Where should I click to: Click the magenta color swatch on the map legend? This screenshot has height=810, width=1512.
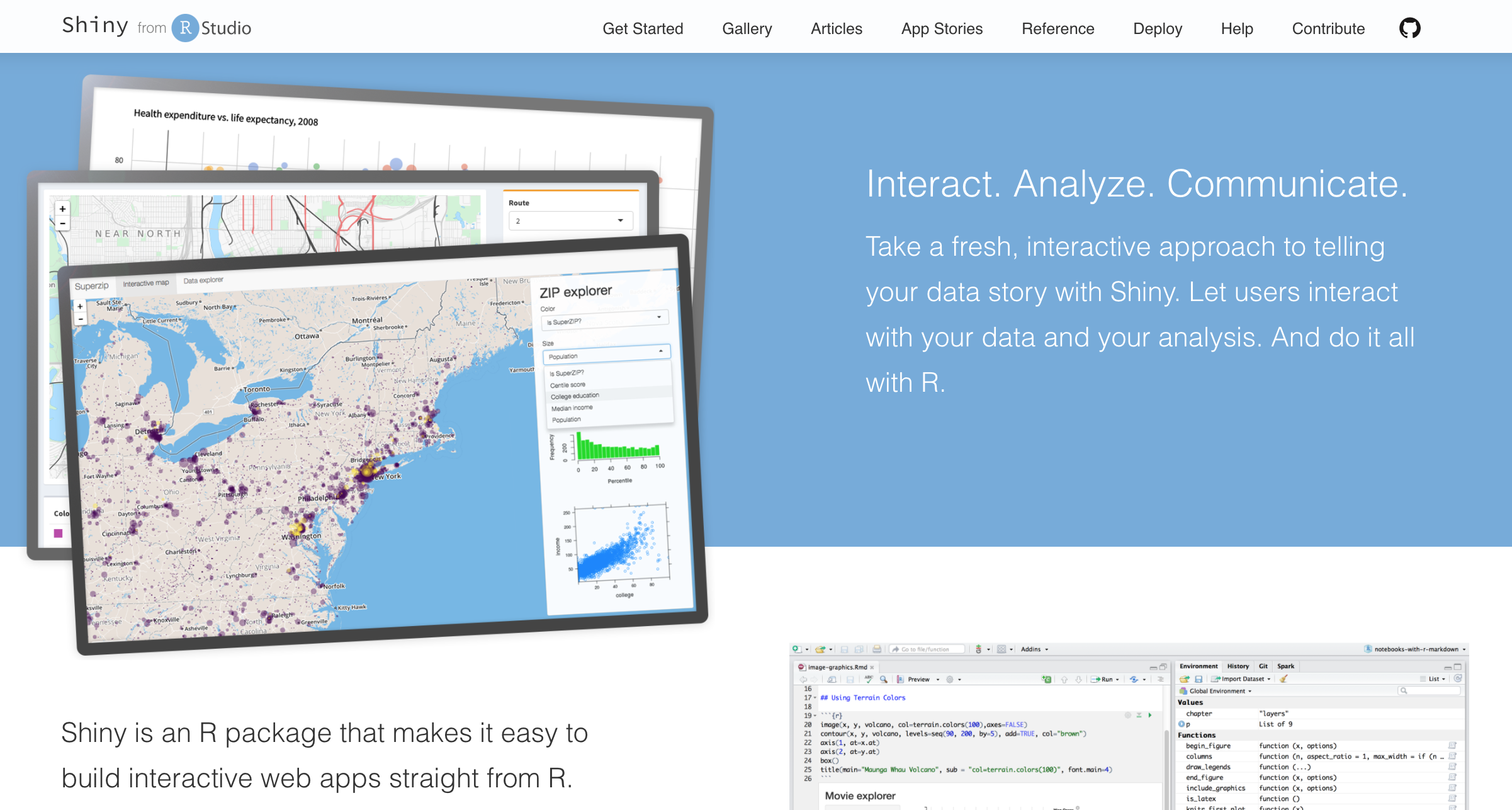(x=59, y=533)
